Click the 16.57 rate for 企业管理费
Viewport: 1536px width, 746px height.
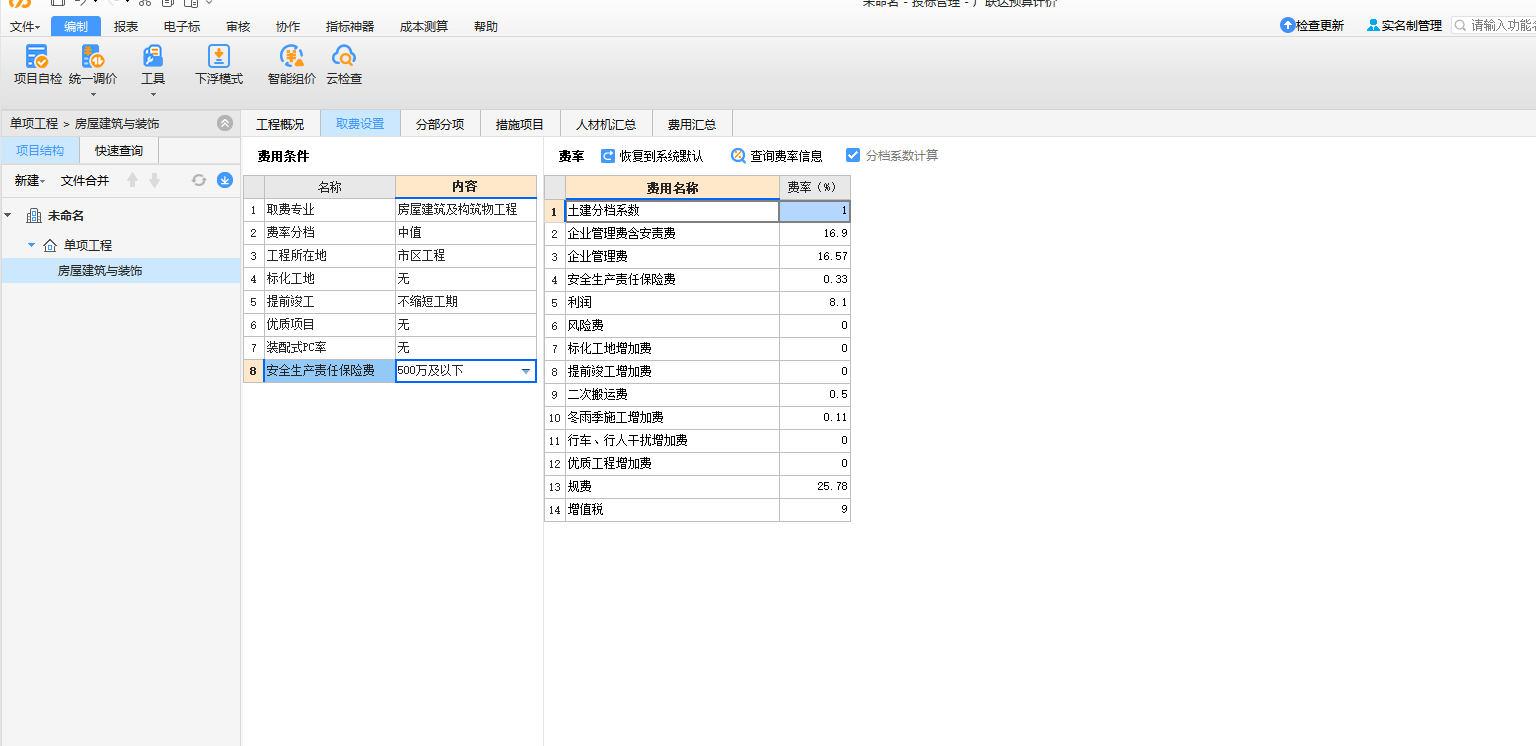pyautogui.click(x=815, y=257)
